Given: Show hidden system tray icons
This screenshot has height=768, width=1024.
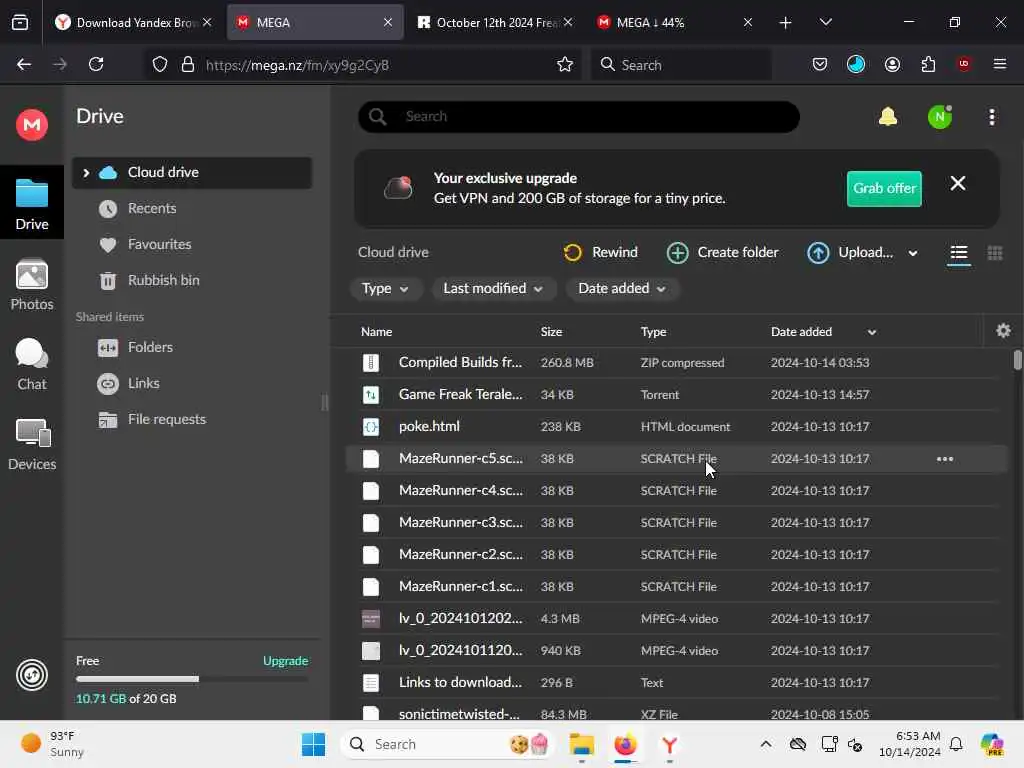Looking at the screenshot, I should [x=765, y=744].
